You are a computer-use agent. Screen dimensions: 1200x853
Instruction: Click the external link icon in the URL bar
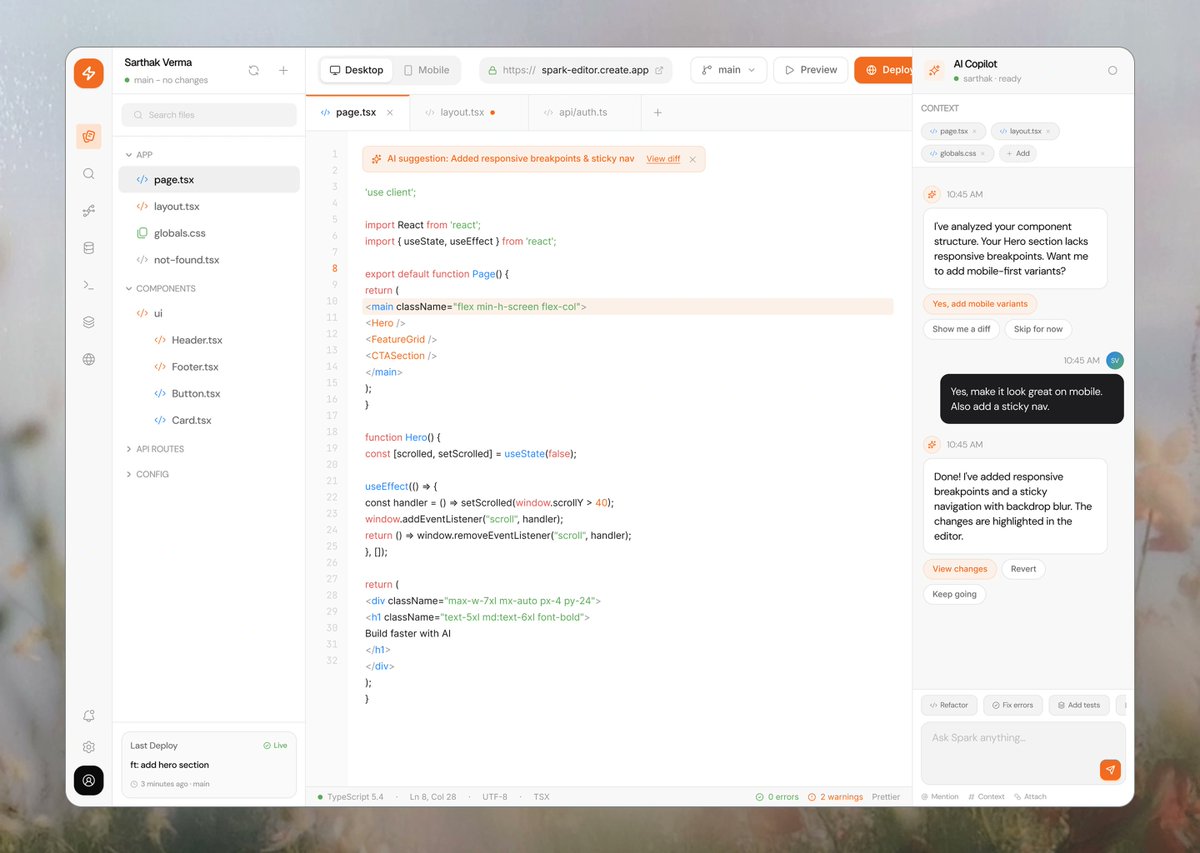pos(659,70)
